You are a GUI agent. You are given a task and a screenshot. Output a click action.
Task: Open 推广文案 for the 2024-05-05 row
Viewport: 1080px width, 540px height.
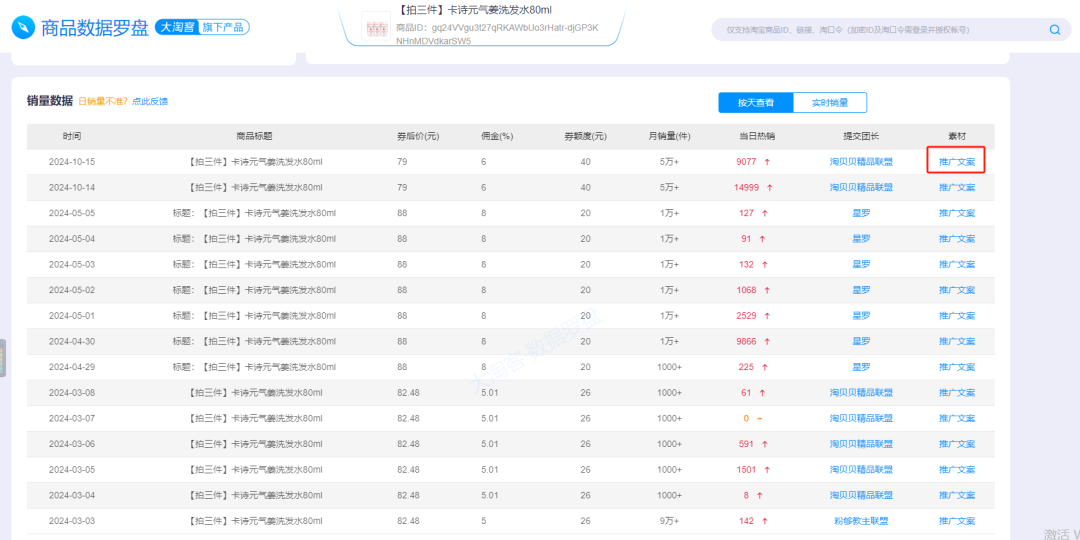click(957, 213)
